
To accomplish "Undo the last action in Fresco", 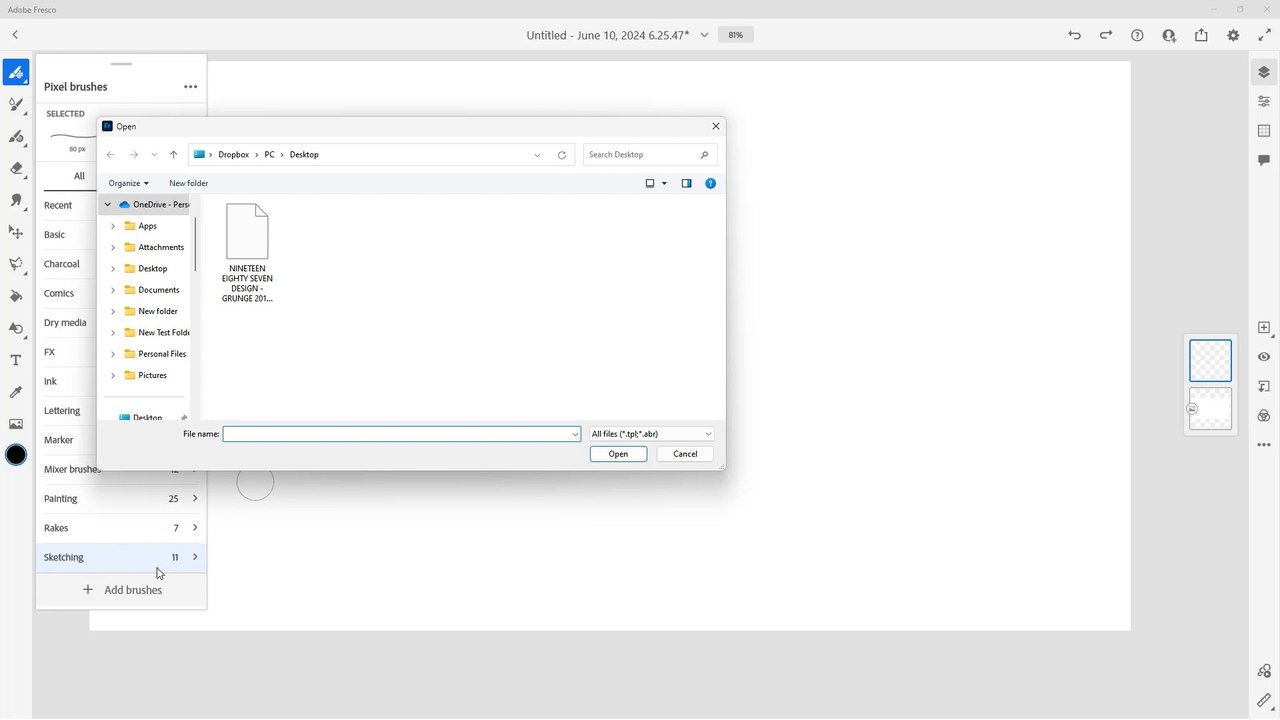I will click(1074, 35).
